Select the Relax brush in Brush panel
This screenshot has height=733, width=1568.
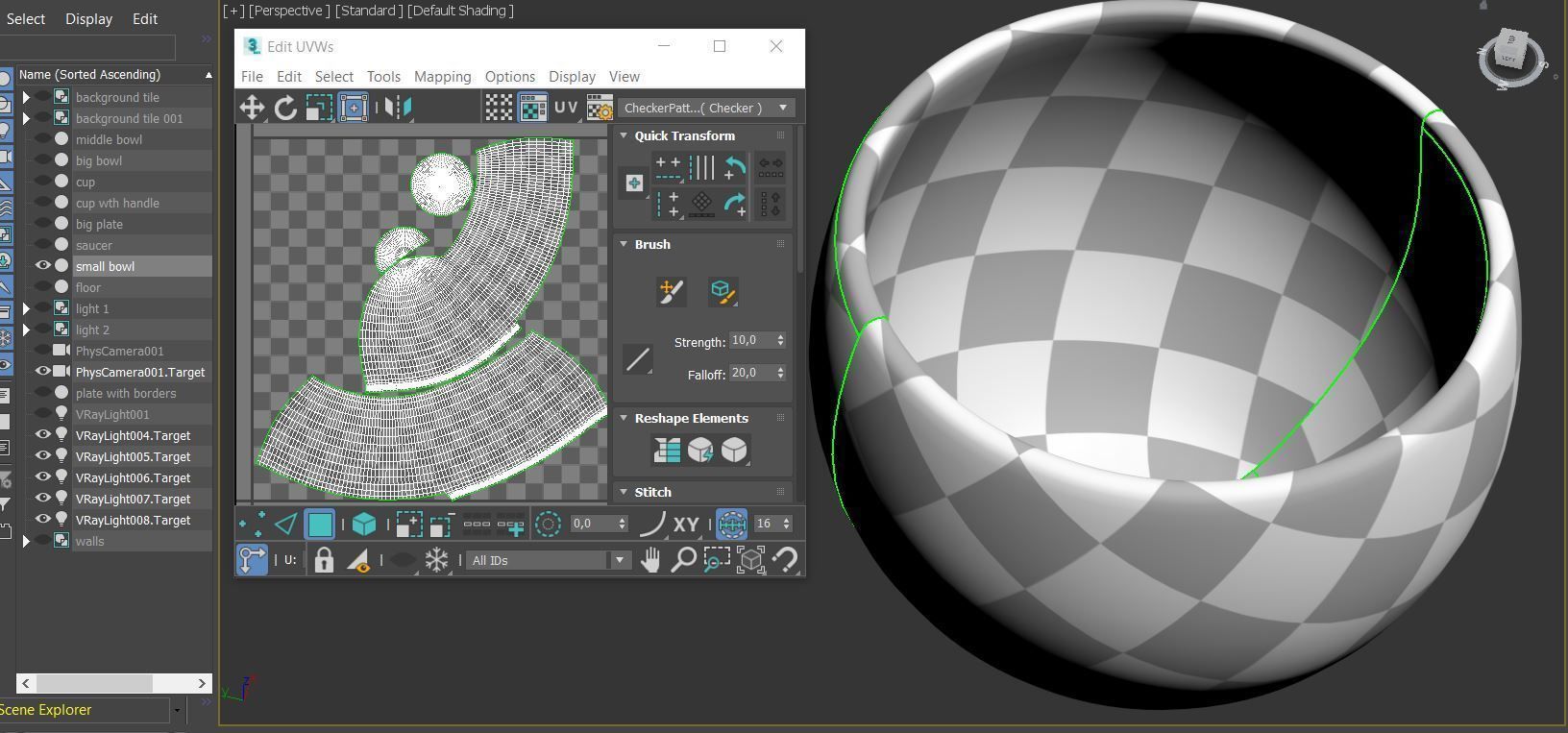[723, 291]
